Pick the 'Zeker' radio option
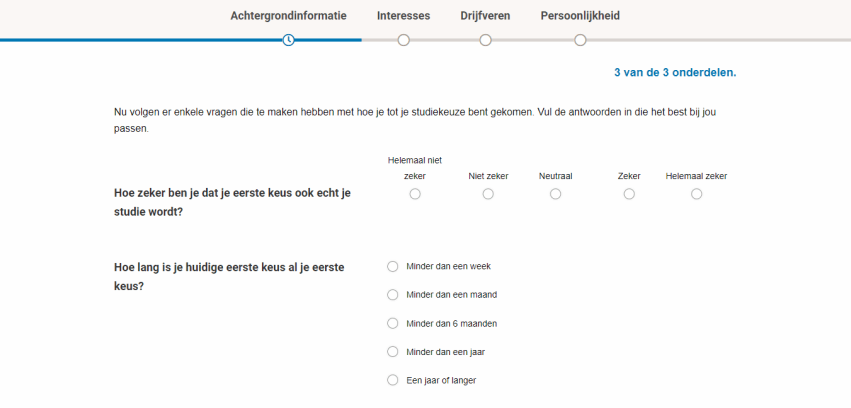 click(629, 194)
